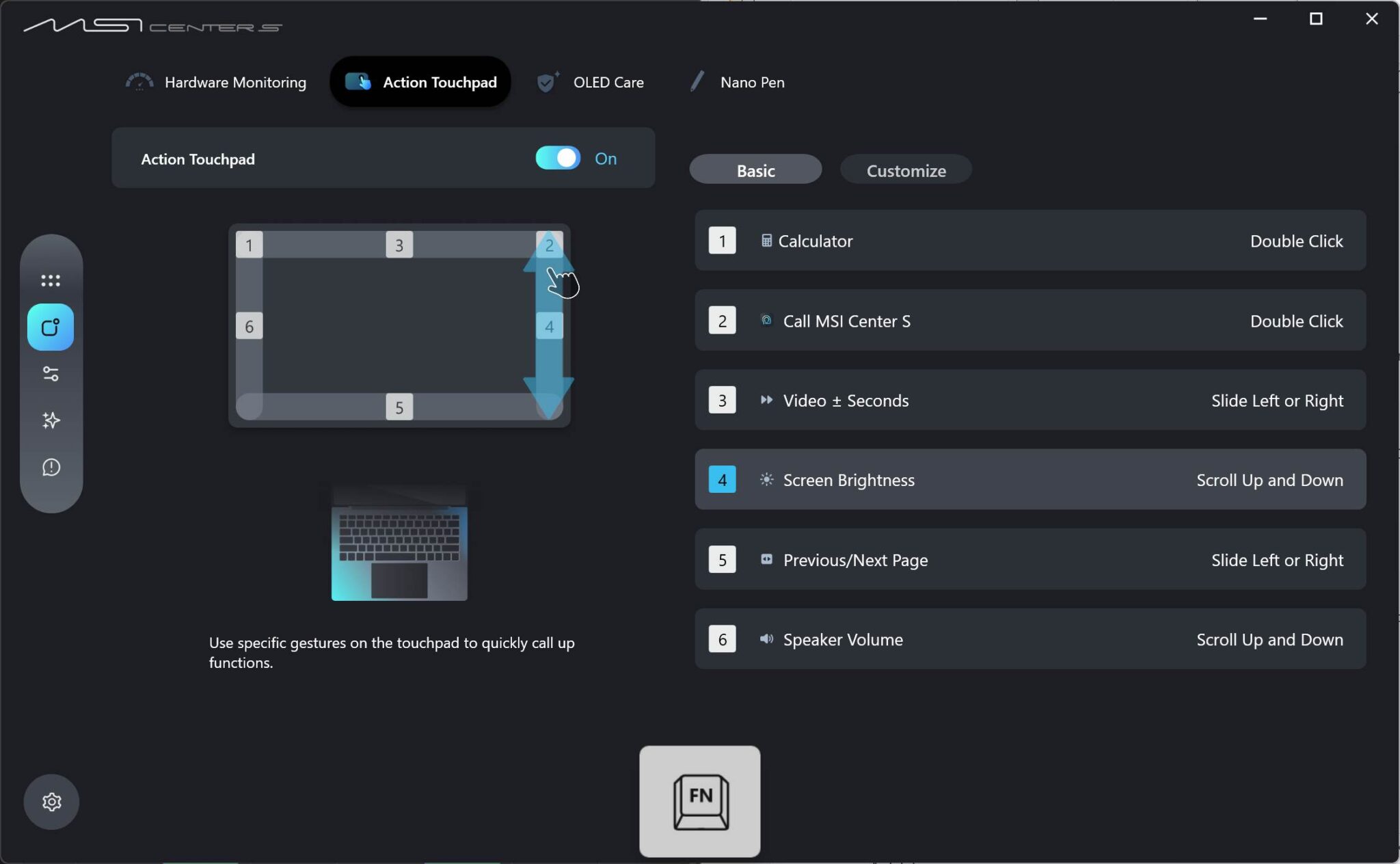
Task: Select the Speaker Volume gesture row
Action: [1029, 639]
